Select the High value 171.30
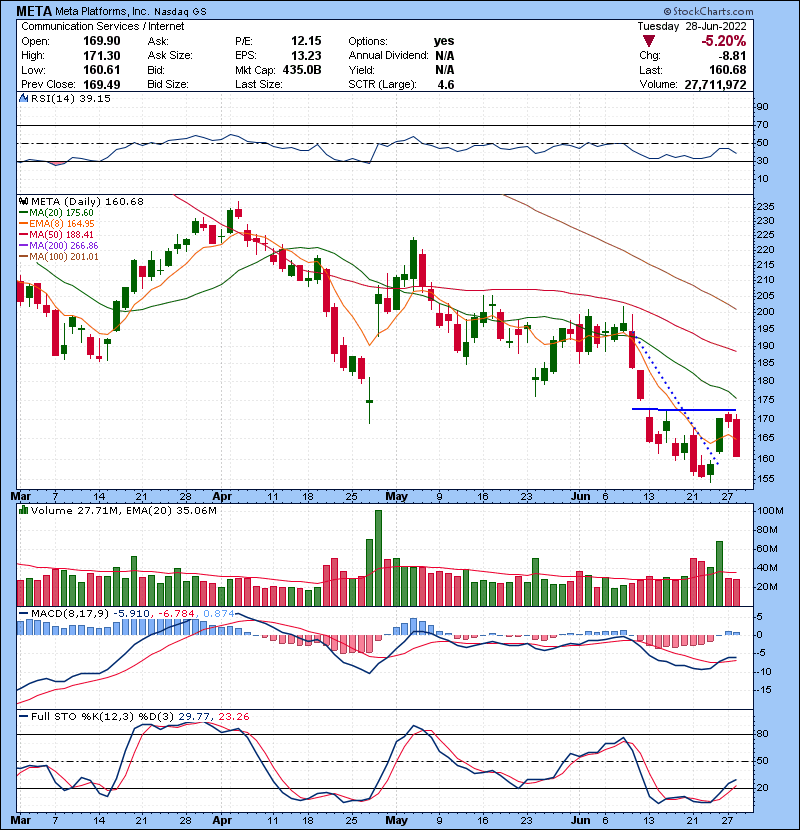 (102, 56)
